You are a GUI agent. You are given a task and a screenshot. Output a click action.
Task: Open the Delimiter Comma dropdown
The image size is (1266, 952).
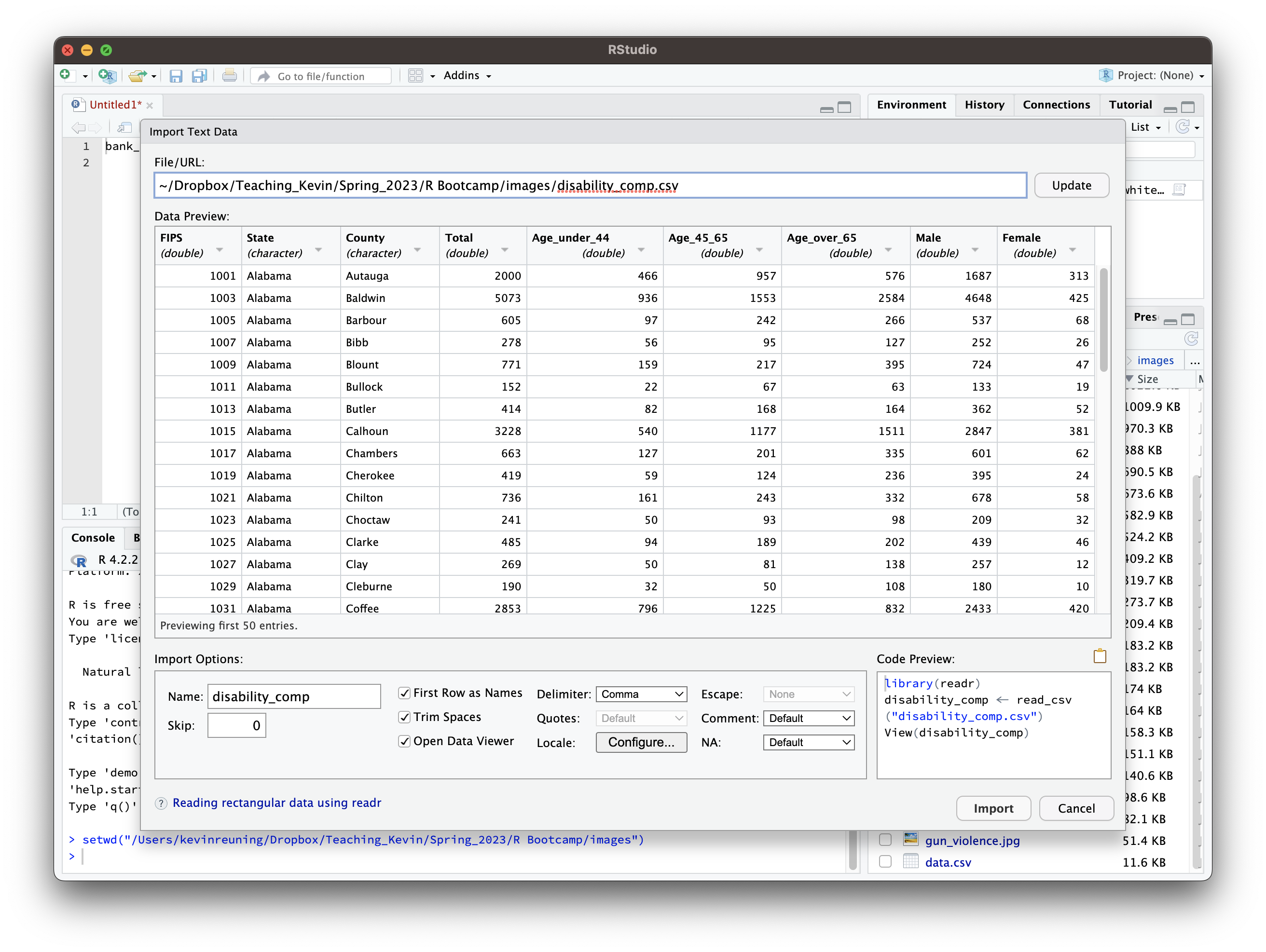click(x=641, y=694)
